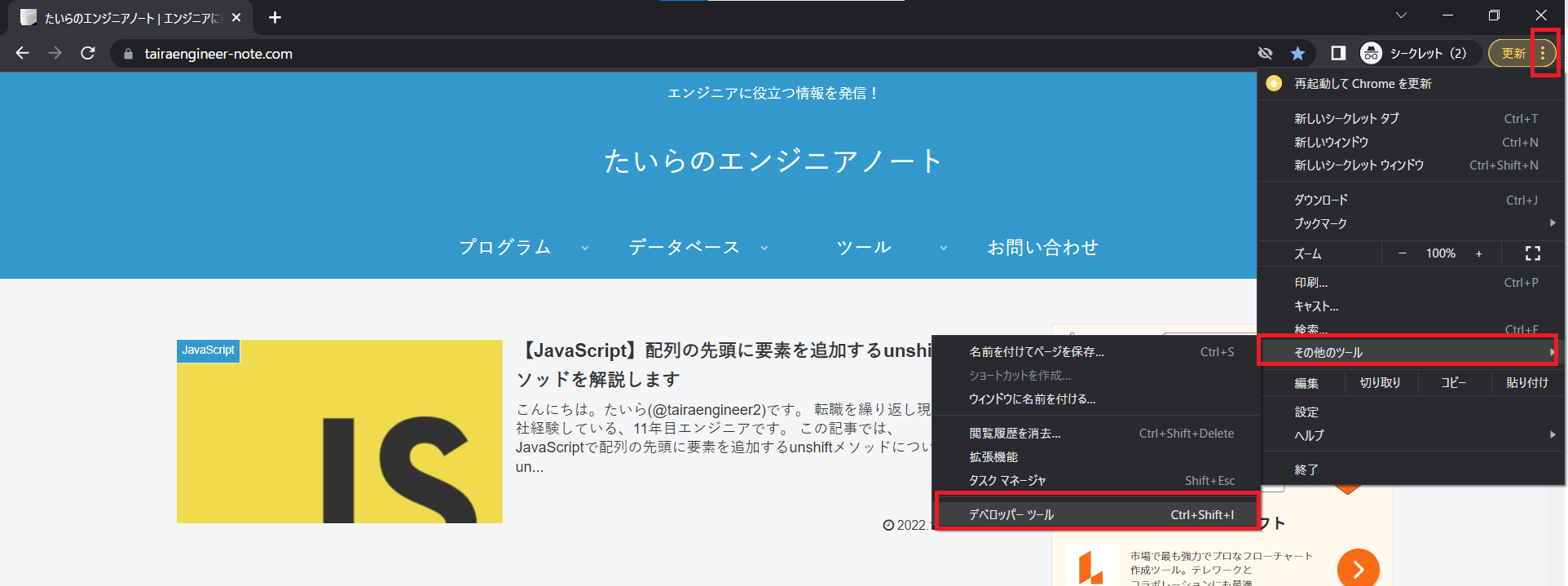Click the tracking protection eye icon
This screenshot has width=1568, height=586.
1265,54
